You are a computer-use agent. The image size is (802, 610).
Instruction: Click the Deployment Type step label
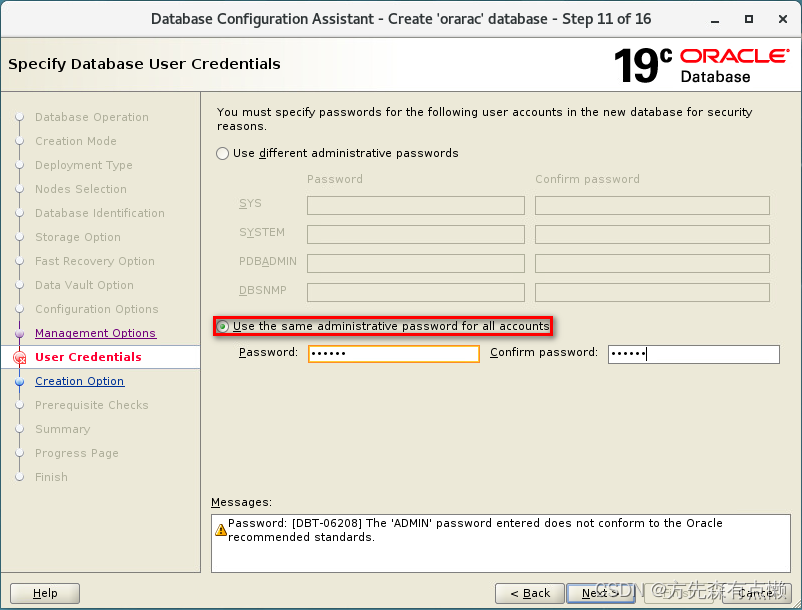pyautogui.click(x=83, y=165)
